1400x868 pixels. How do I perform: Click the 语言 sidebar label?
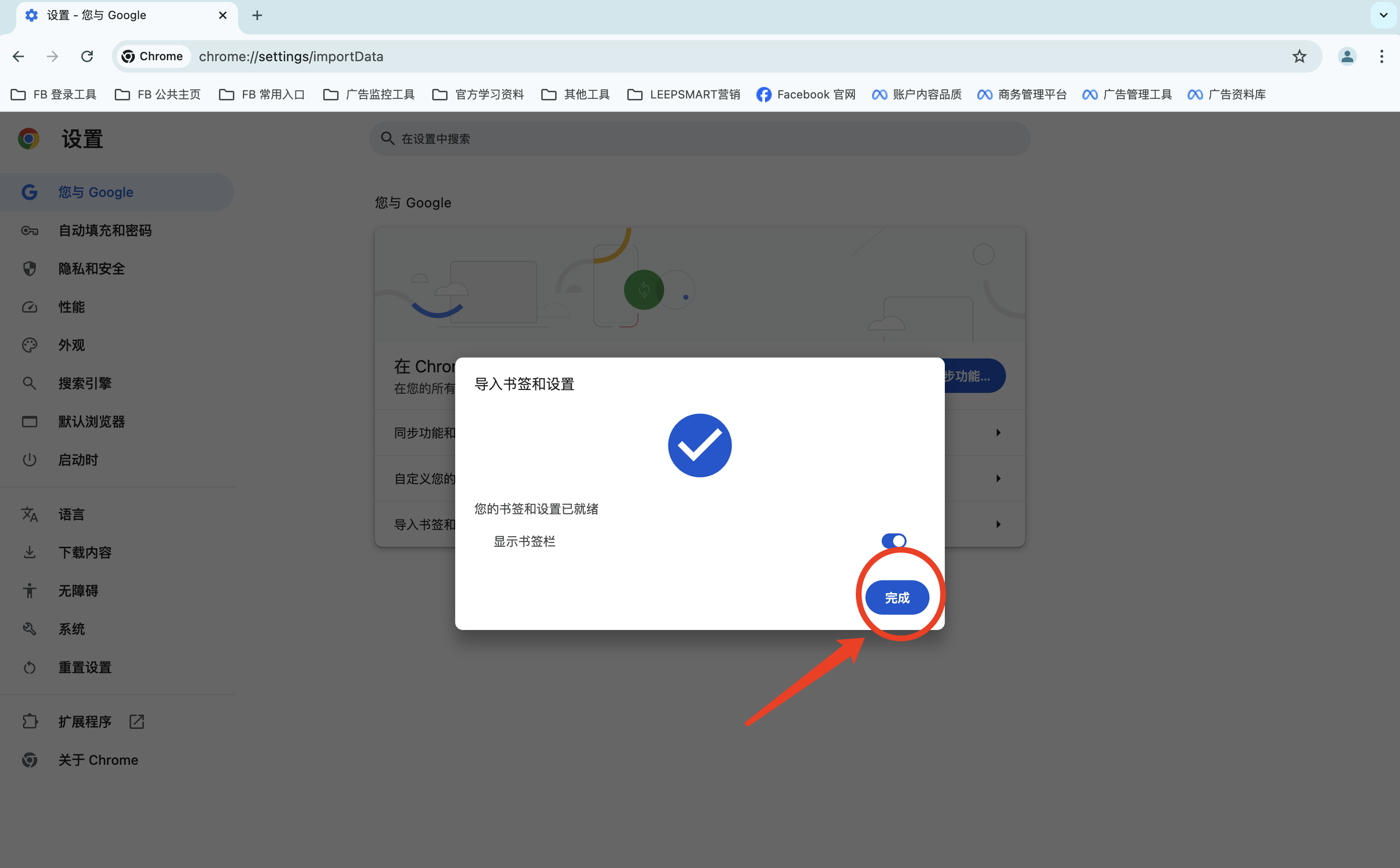[71, 514]
